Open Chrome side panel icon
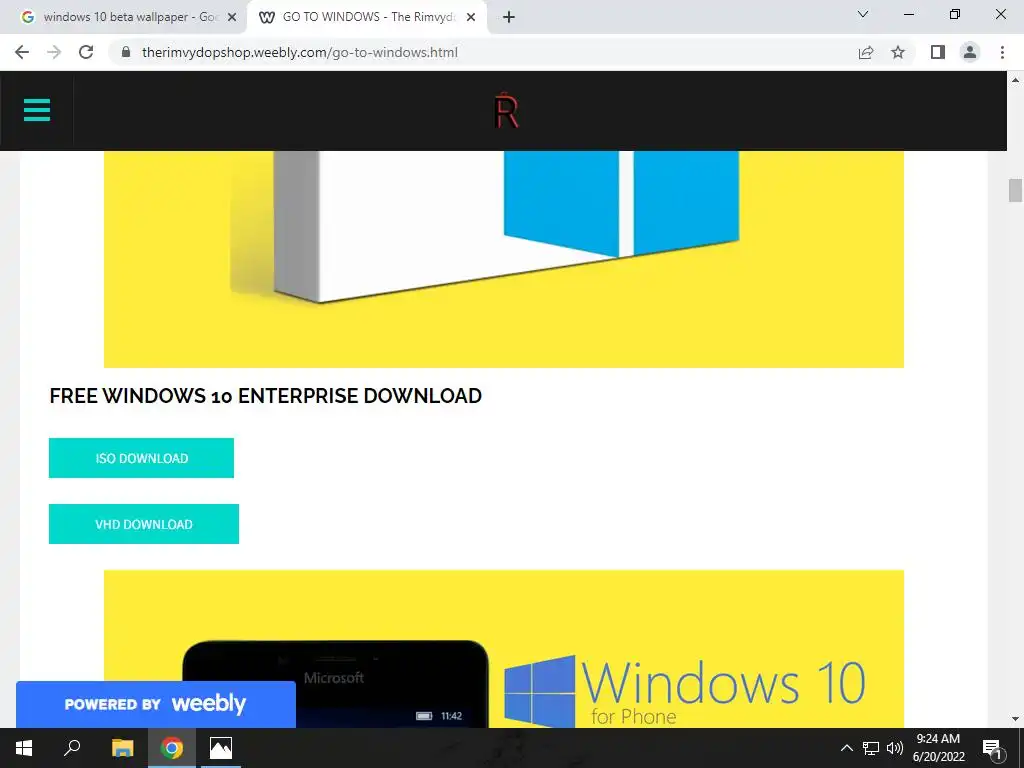The height and width of the screenshot is (768, 1024). pos(938,52)
